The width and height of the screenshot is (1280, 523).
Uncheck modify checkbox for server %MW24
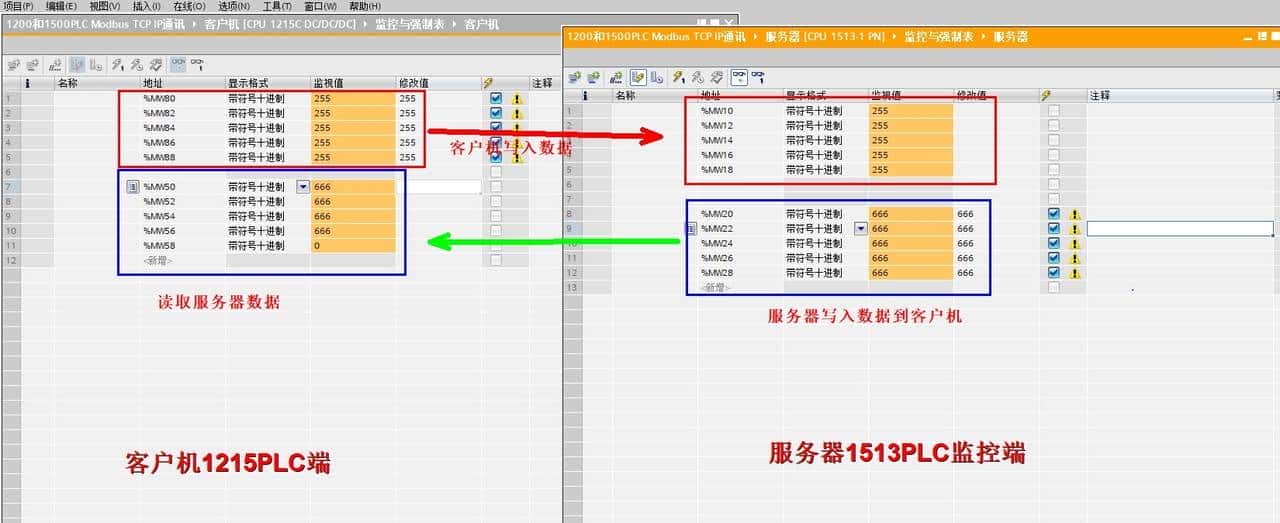1054,243
